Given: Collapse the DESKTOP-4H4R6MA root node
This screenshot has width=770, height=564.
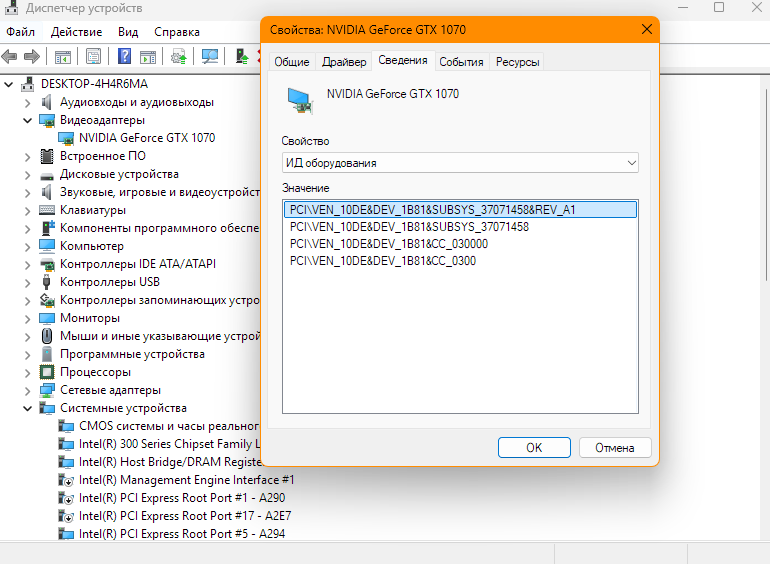Looking at the screenshot, I should click(8, 84).
